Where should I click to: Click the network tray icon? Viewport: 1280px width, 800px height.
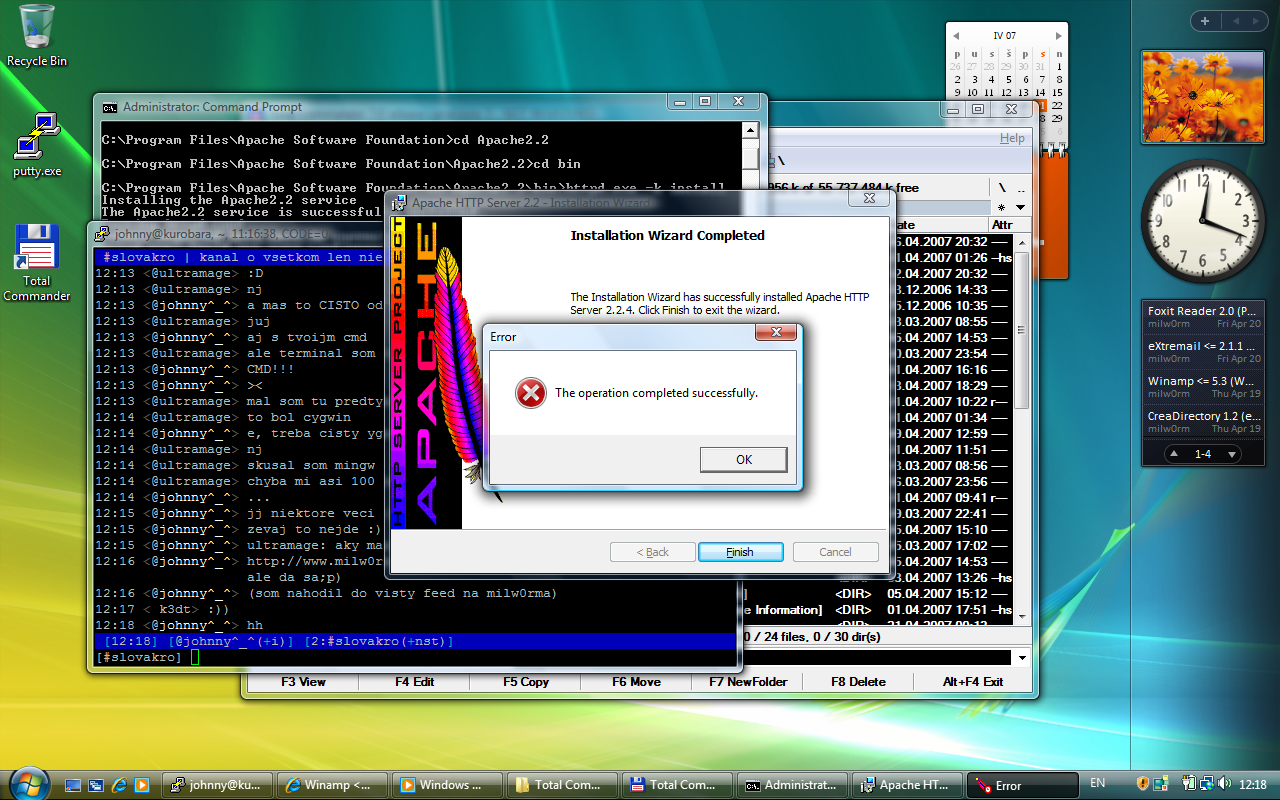[1207, 784]
